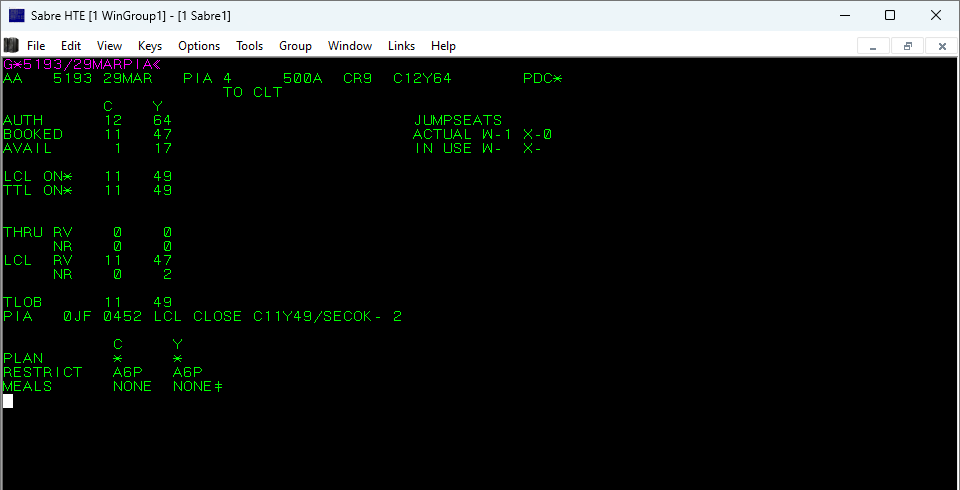Image resolution: width=960 pixels, height=490 pixels.
Task: Minimize the inner Sabre1 child window
Action: [874, 46]
